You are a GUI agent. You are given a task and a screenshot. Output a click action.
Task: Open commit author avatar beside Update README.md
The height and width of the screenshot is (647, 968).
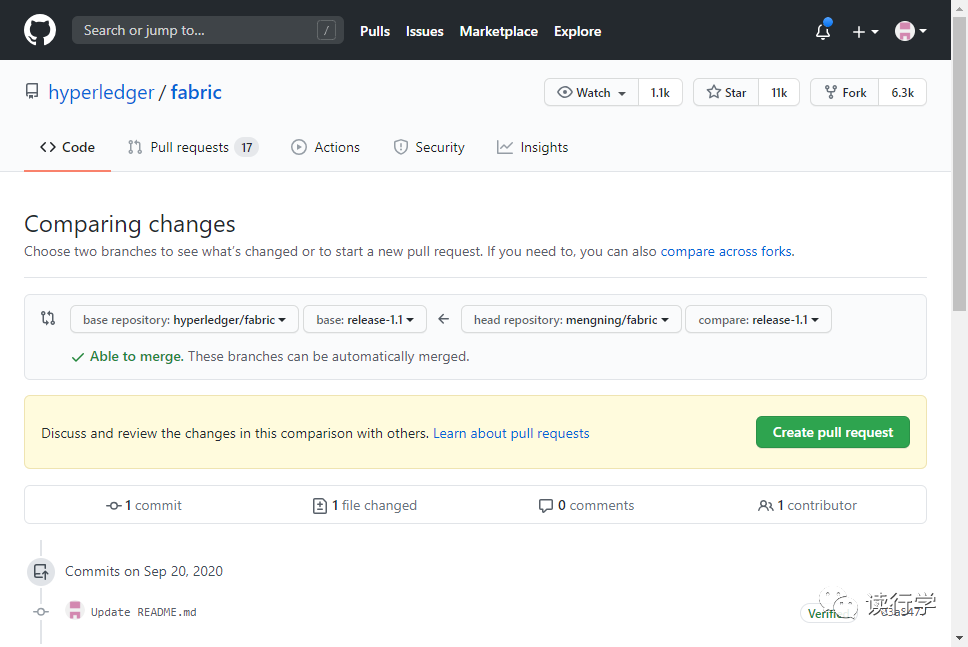click(75, 611)
